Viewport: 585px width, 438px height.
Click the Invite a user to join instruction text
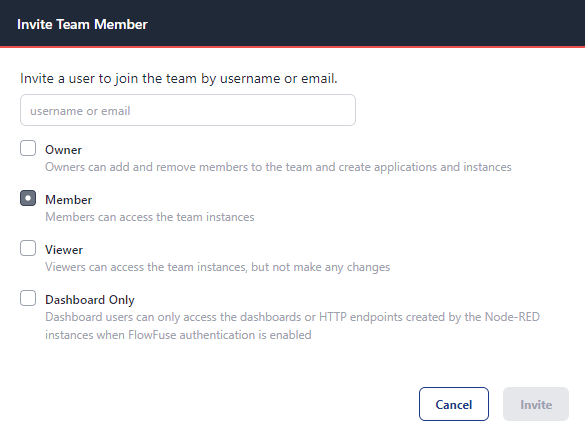[179, 79]
